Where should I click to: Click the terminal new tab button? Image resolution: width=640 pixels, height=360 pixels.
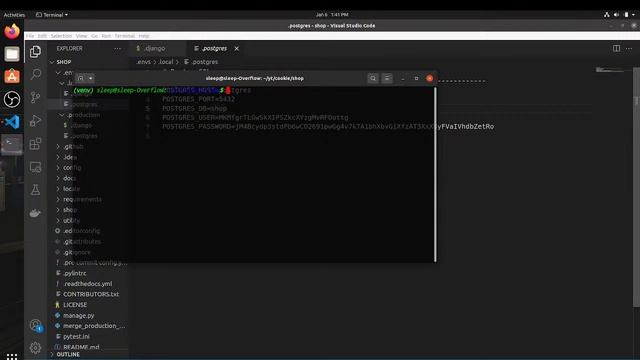click(x=80, y=78)
